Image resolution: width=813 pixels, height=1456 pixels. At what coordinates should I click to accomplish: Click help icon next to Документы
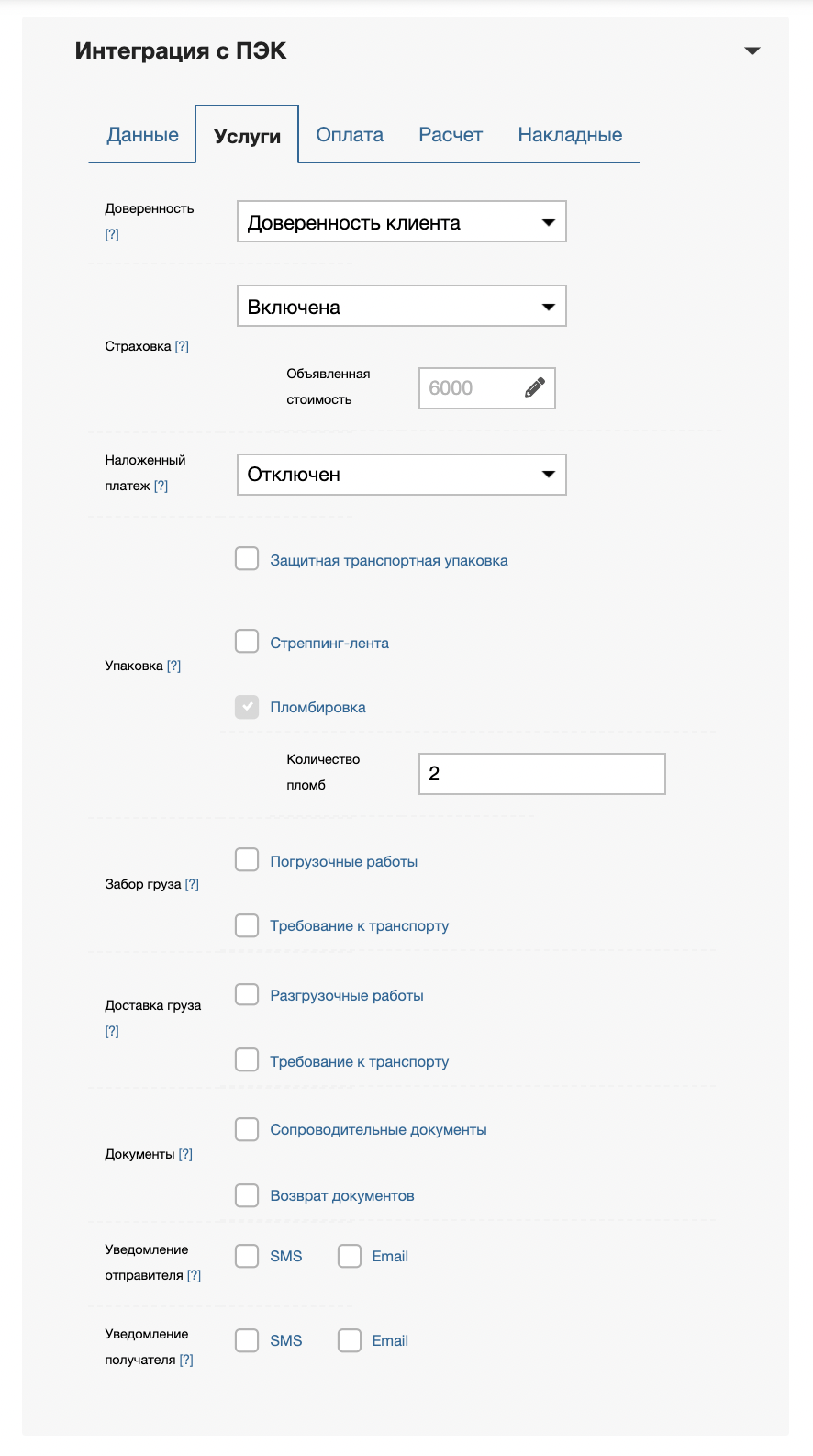pos(185,1154)
